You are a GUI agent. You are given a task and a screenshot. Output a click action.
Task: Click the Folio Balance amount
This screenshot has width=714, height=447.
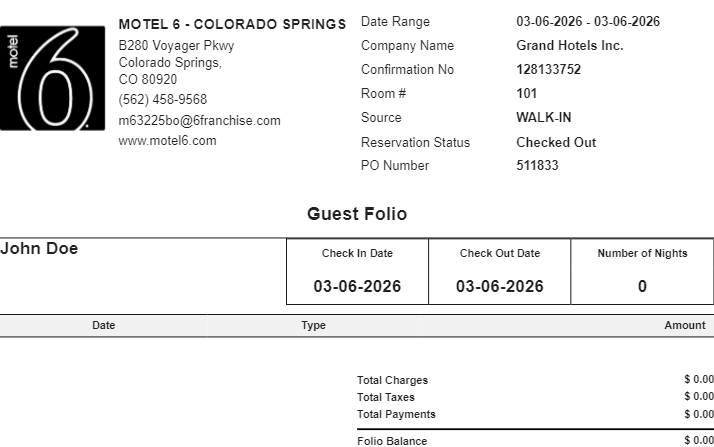coord(697,441)
